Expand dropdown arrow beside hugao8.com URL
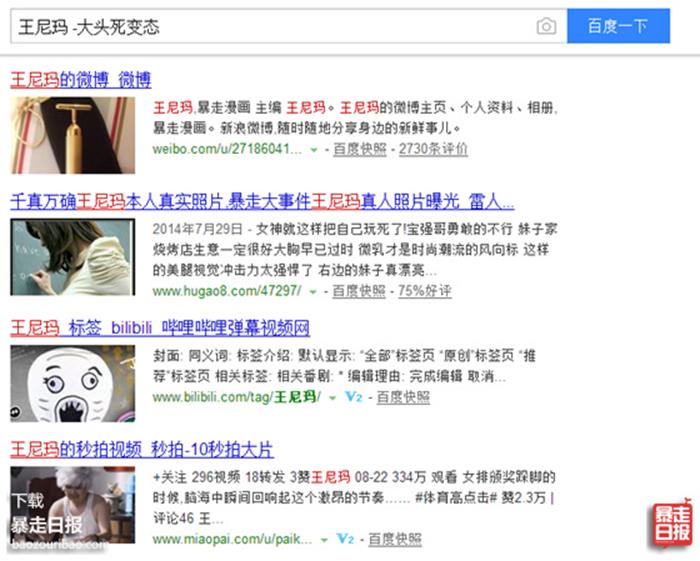 coord(313,292)
